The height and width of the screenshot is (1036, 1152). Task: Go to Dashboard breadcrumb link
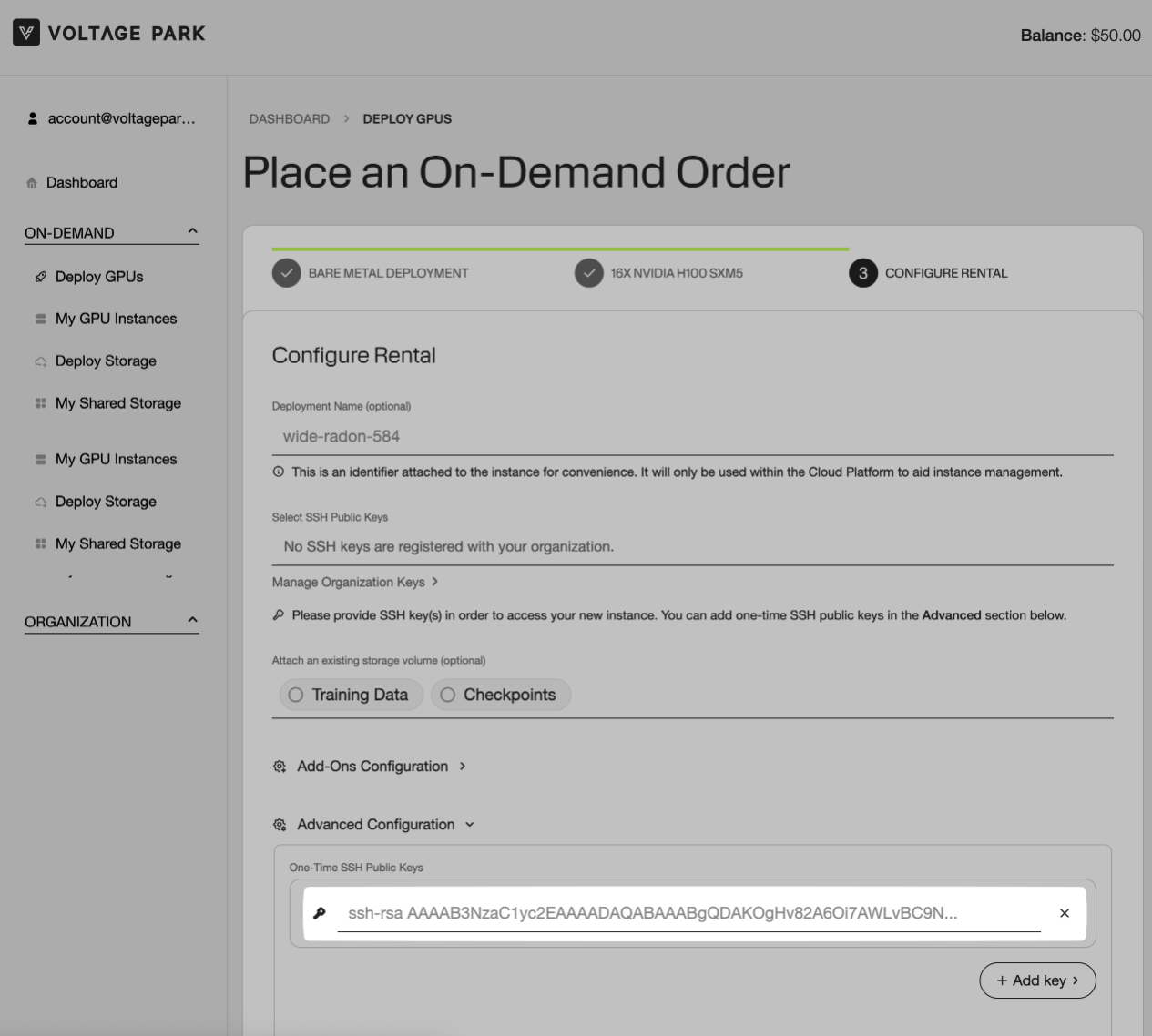(x=290, y=119)
